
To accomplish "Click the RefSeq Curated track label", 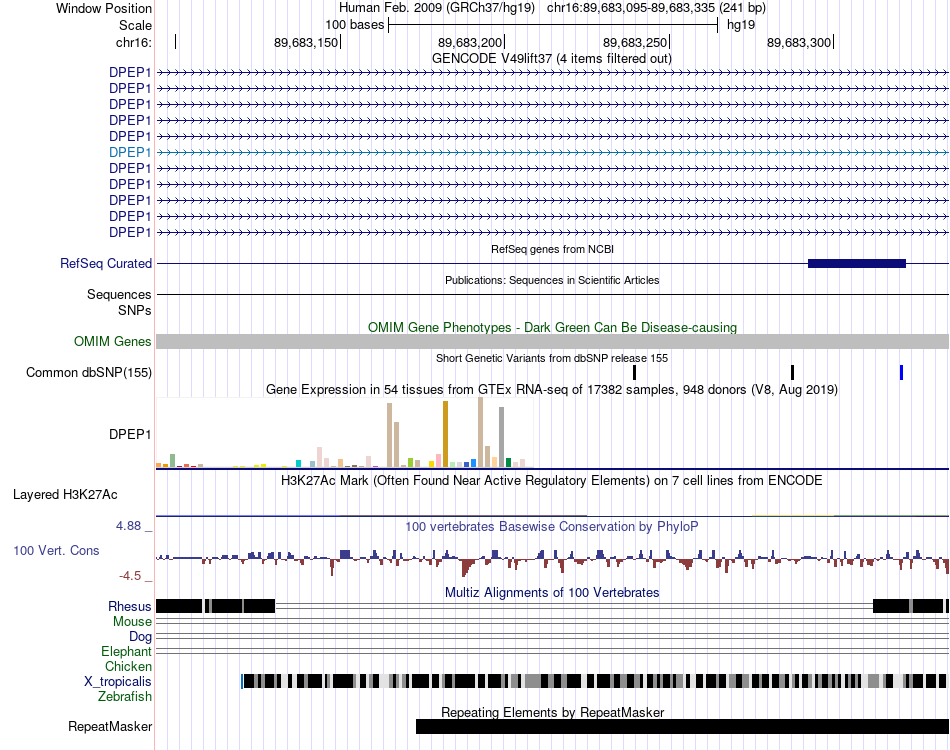I will [x=106, y=264].
